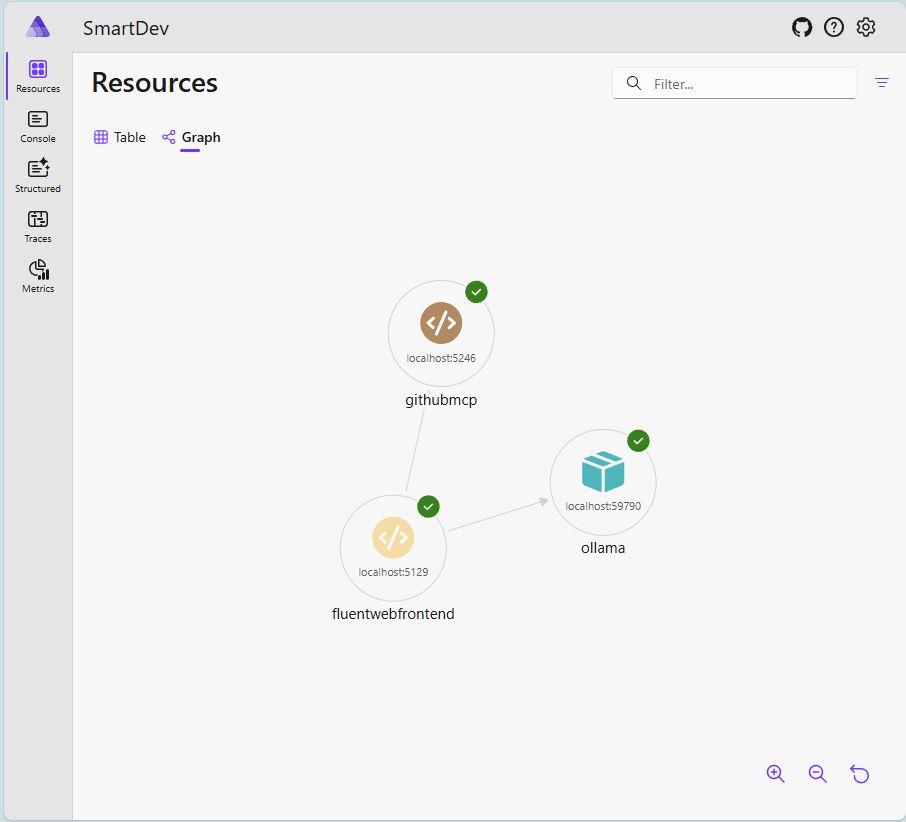Screen dimensions: 906x822
Task: Switch to the Table view tab
Action: pos(120,137)
